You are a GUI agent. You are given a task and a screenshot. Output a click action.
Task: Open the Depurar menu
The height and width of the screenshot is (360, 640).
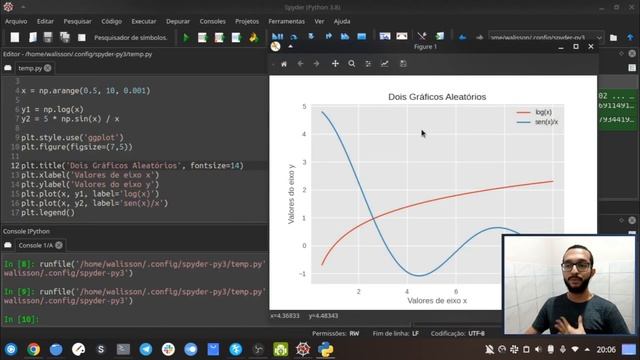coord(178,21)
